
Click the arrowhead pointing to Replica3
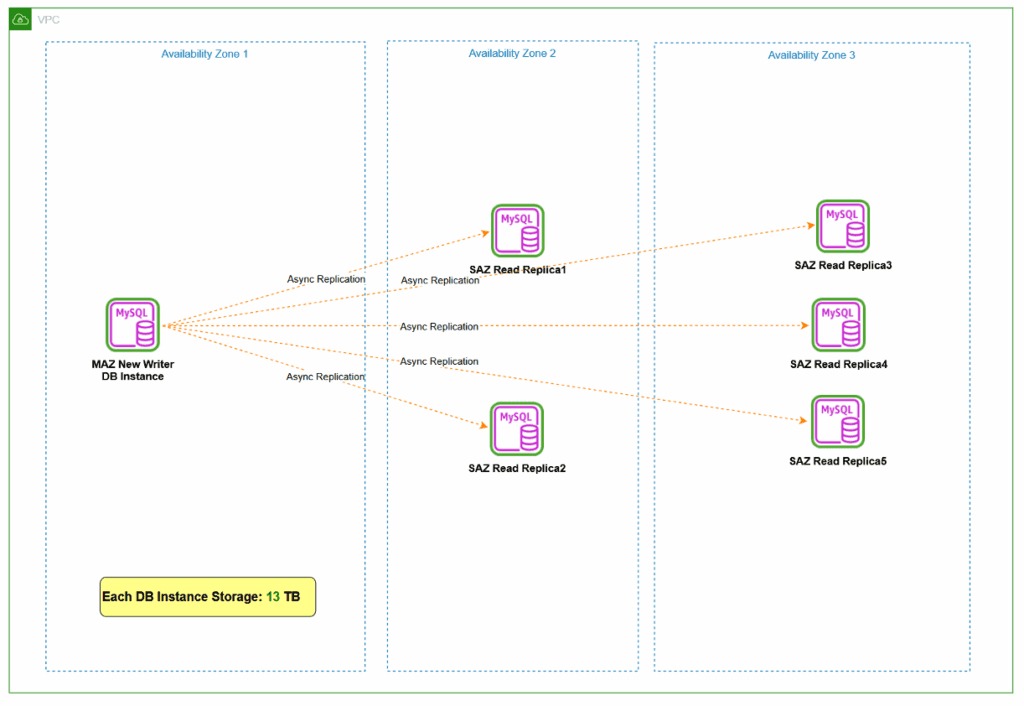[x=811, y=225]
